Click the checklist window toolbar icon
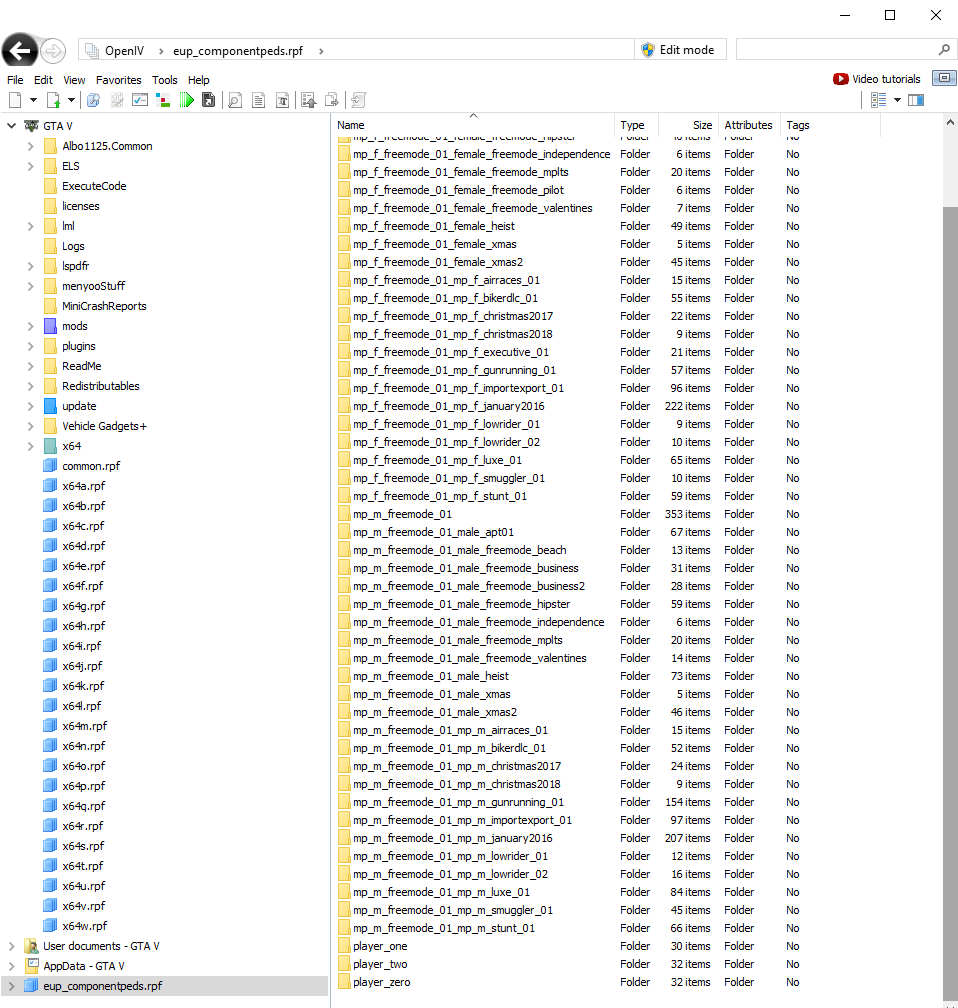958x1008 pixels. (x=140, y=100)
